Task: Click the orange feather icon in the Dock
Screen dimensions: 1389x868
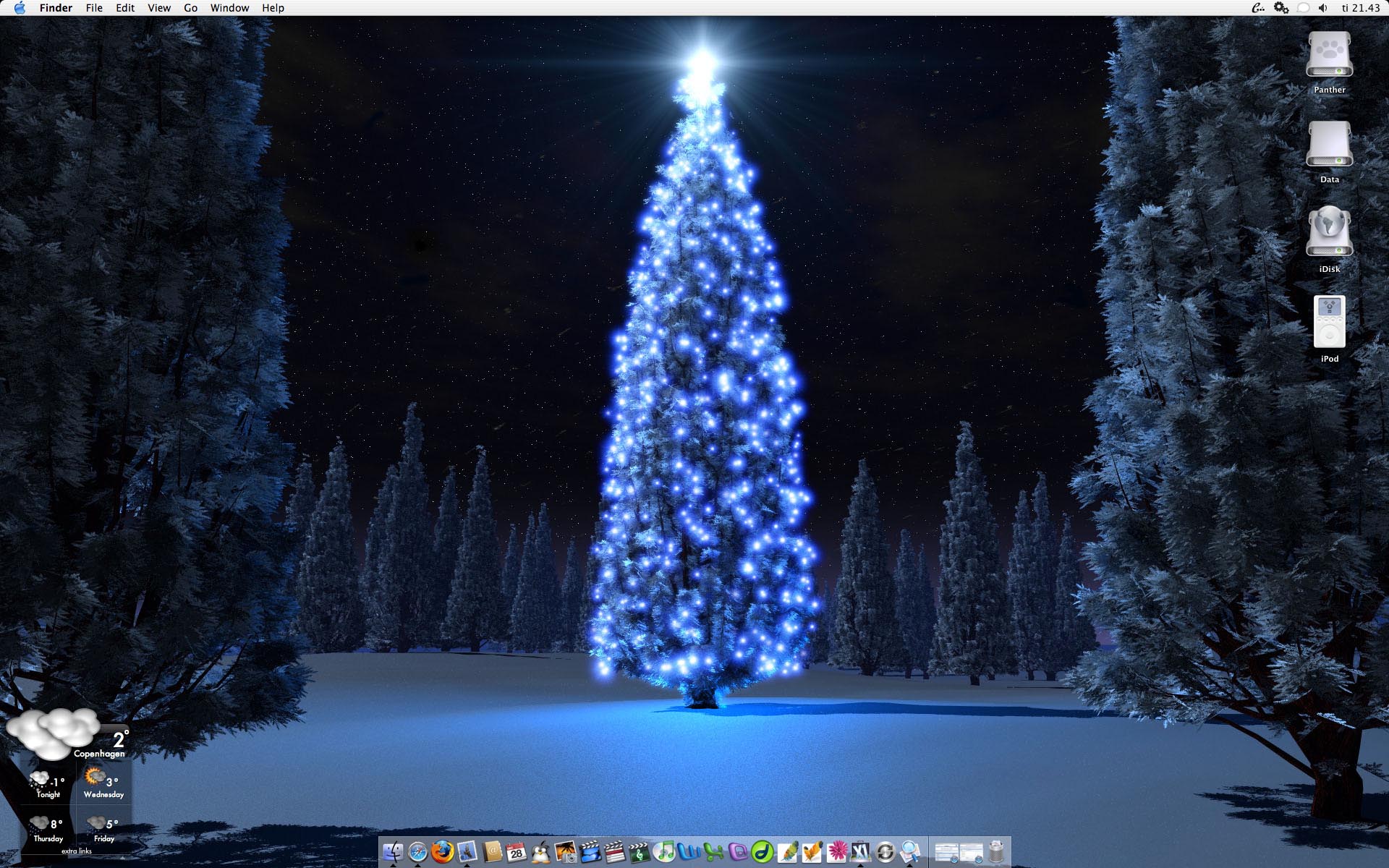Action: click(x=812, y=851)
